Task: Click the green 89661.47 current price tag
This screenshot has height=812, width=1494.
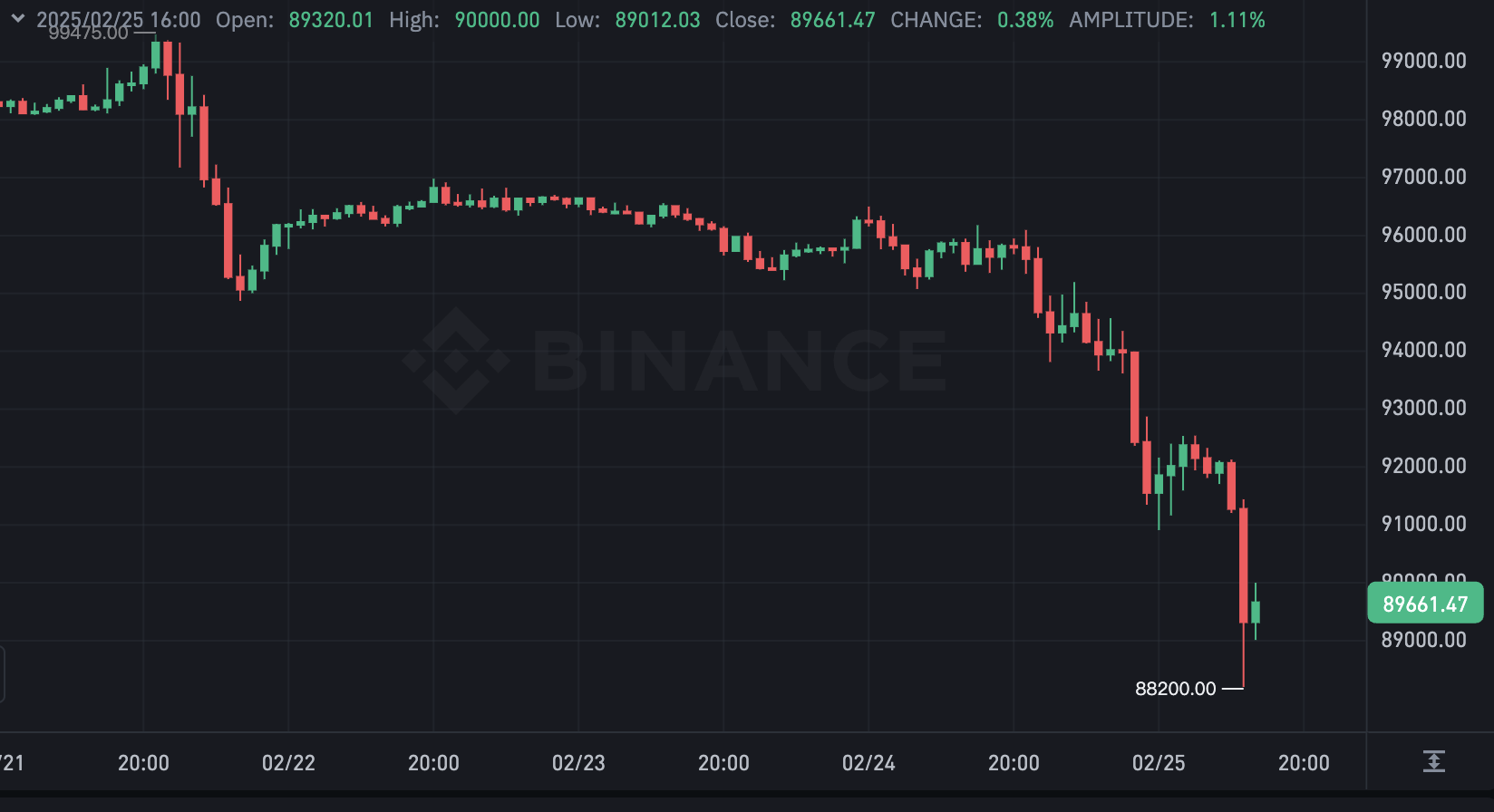Action: pos(1425,604)
